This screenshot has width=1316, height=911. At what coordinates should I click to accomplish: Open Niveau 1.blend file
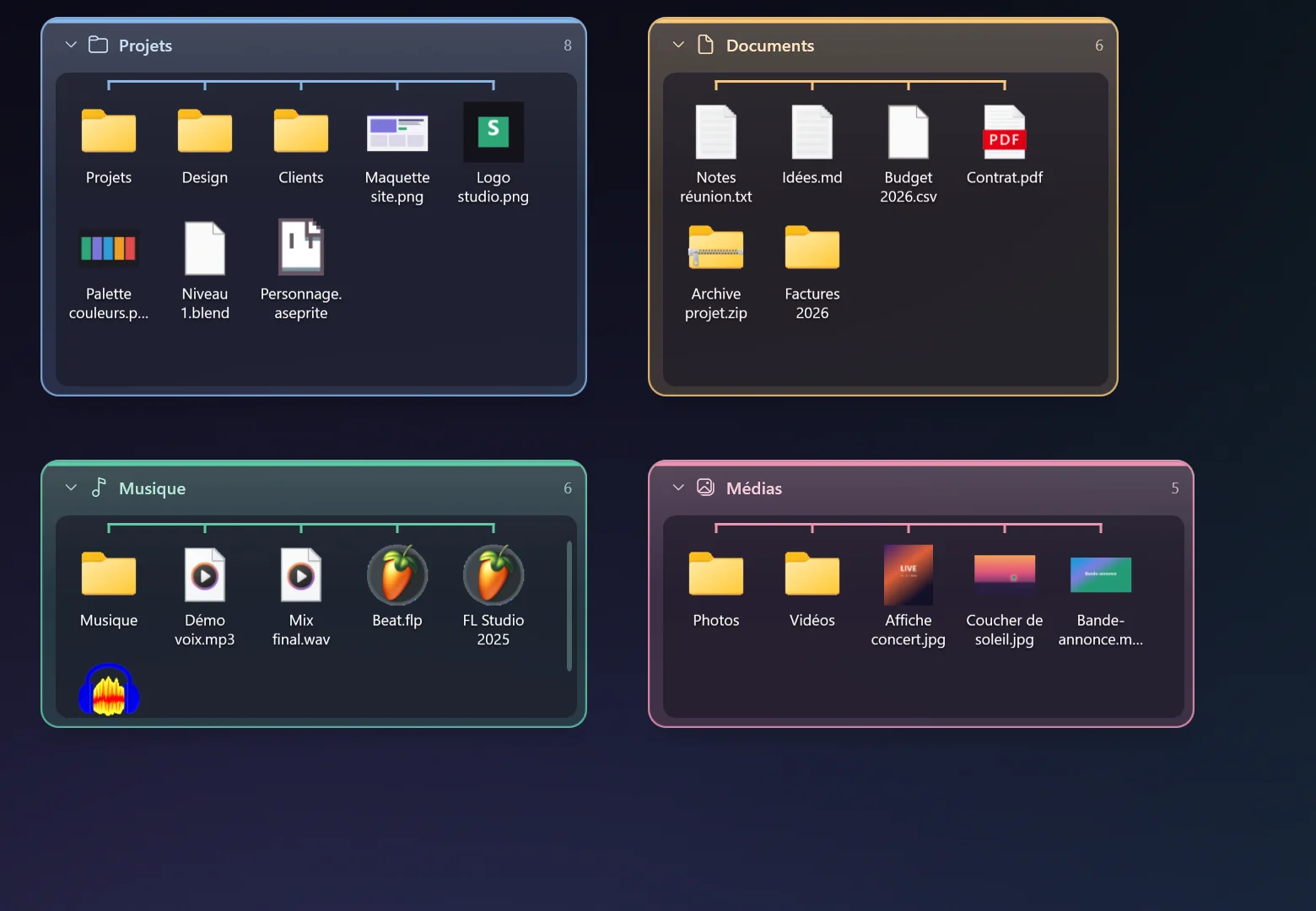click(205, 248)
